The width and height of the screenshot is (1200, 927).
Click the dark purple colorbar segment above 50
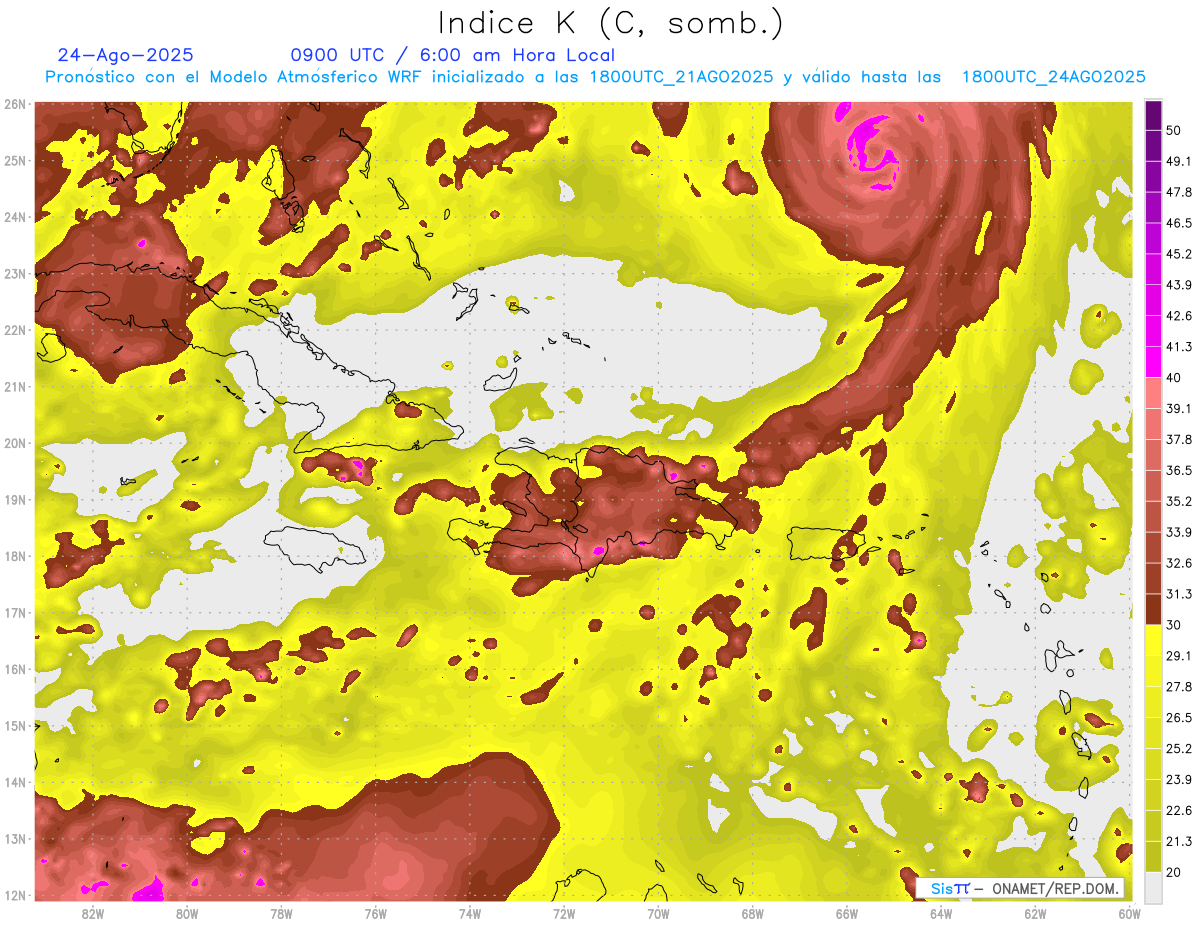1153,115
